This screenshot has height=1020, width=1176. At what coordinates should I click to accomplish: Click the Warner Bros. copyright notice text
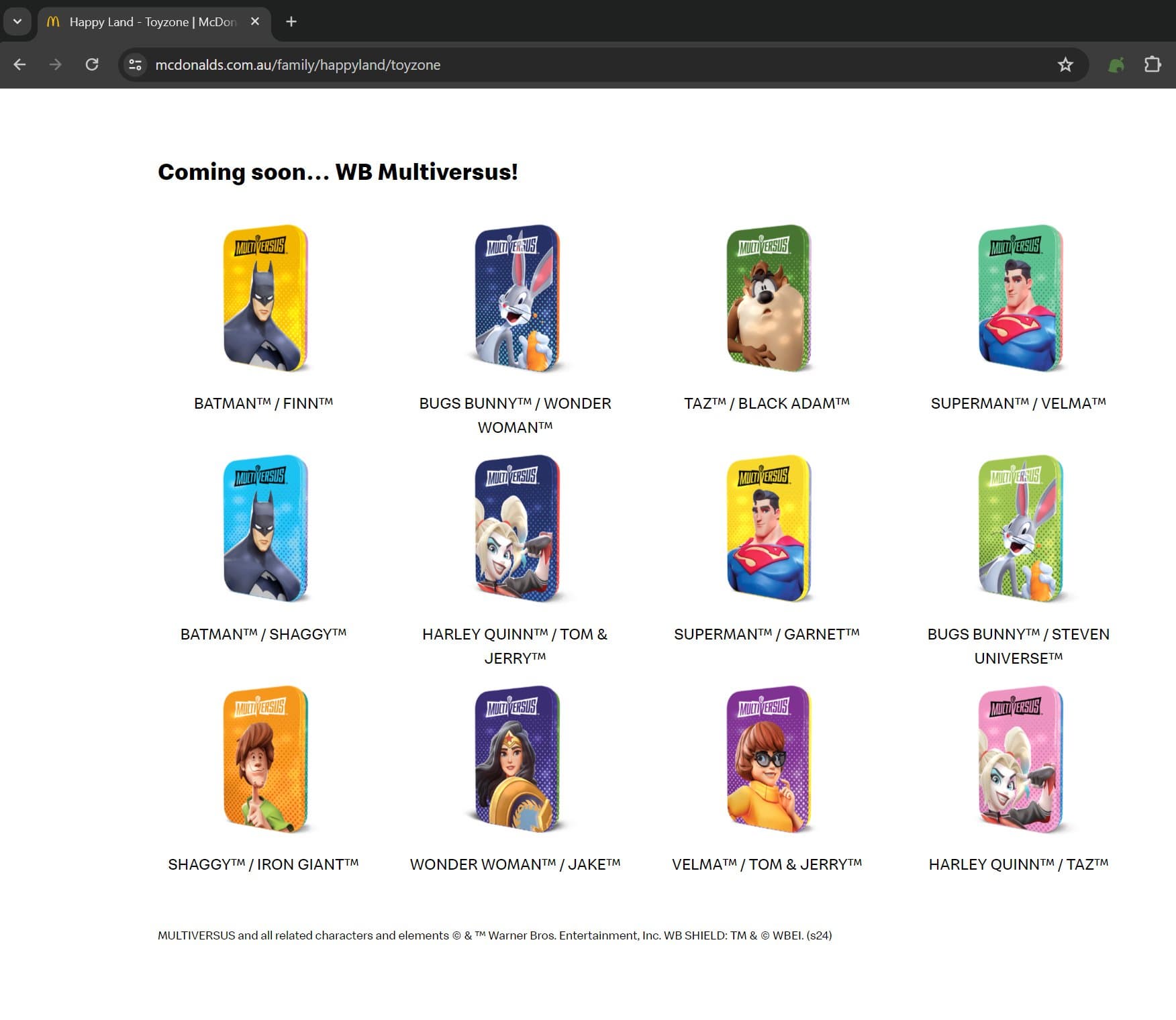point(495,935)
